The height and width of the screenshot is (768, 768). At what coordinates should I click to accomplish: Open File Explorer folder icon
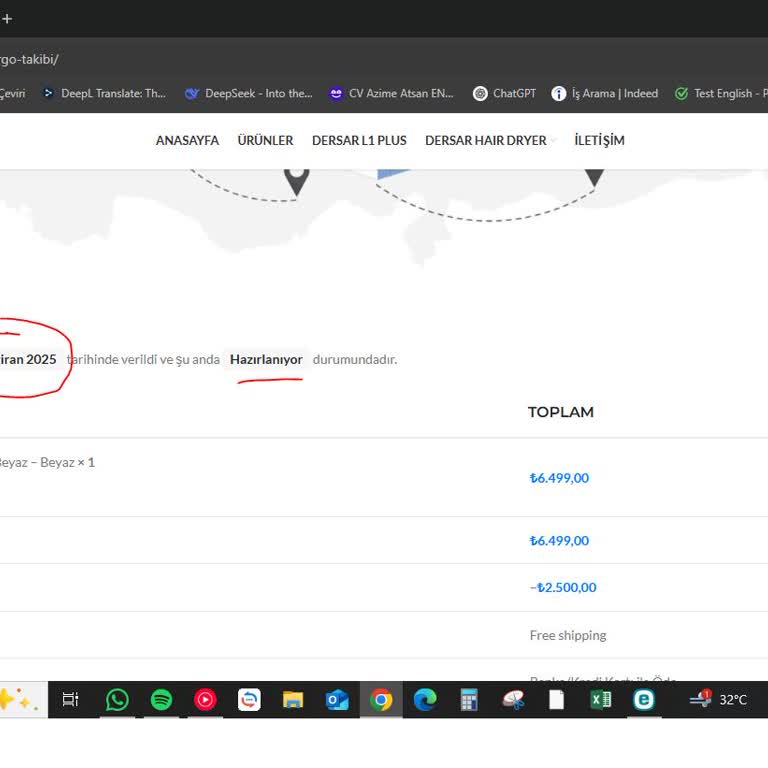[293, 700]
